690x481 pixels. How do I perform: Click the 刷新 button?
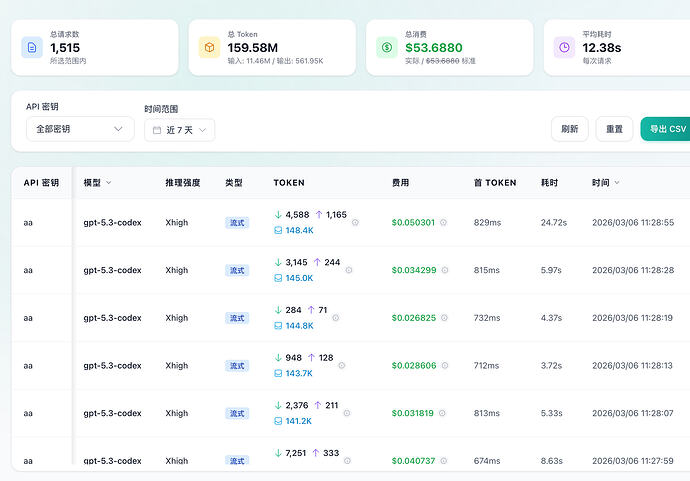coord(570,129)
